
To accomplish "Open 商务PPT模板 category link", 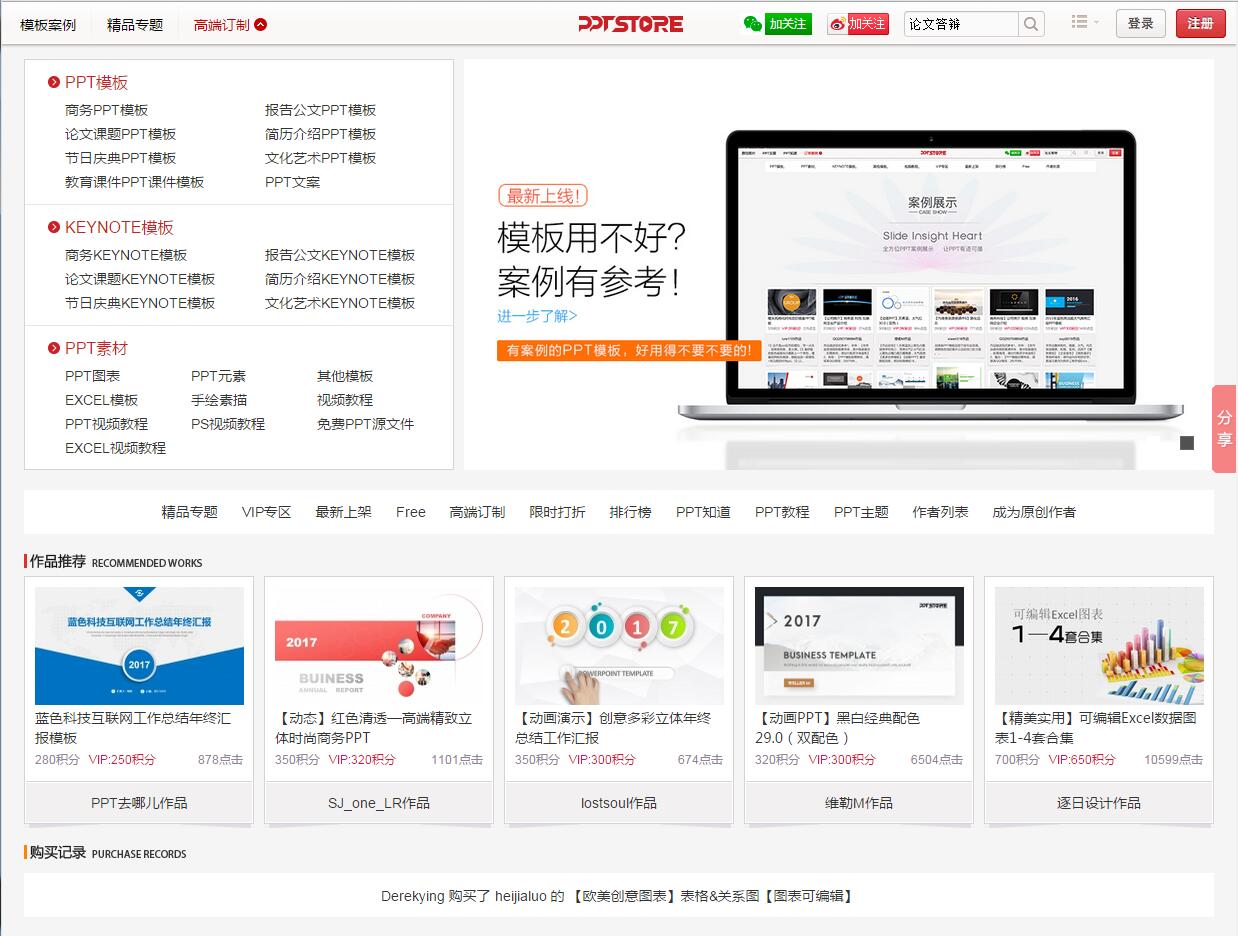I will tap(107, 110).
